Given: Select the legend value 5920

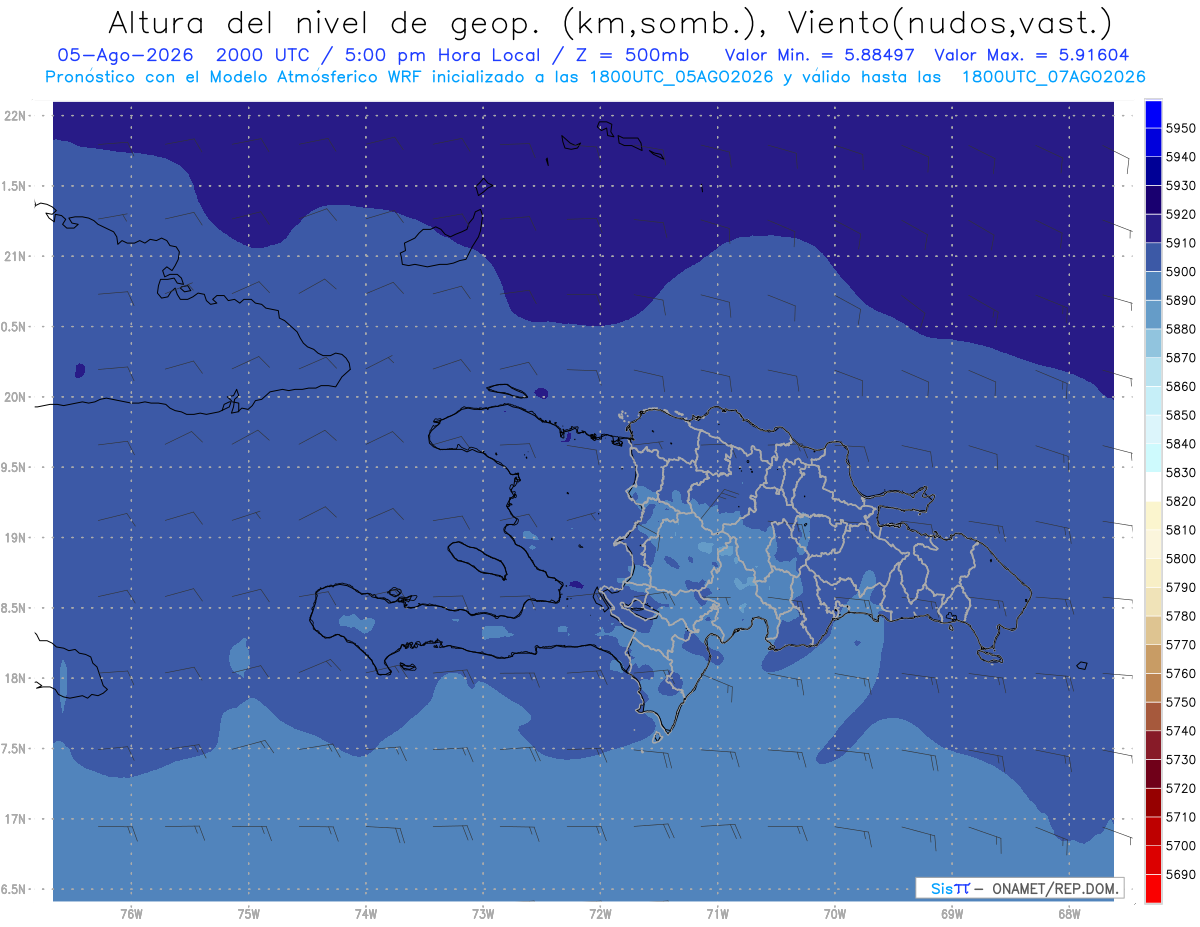Looking at the screenshot, I should coord(1180,214).
